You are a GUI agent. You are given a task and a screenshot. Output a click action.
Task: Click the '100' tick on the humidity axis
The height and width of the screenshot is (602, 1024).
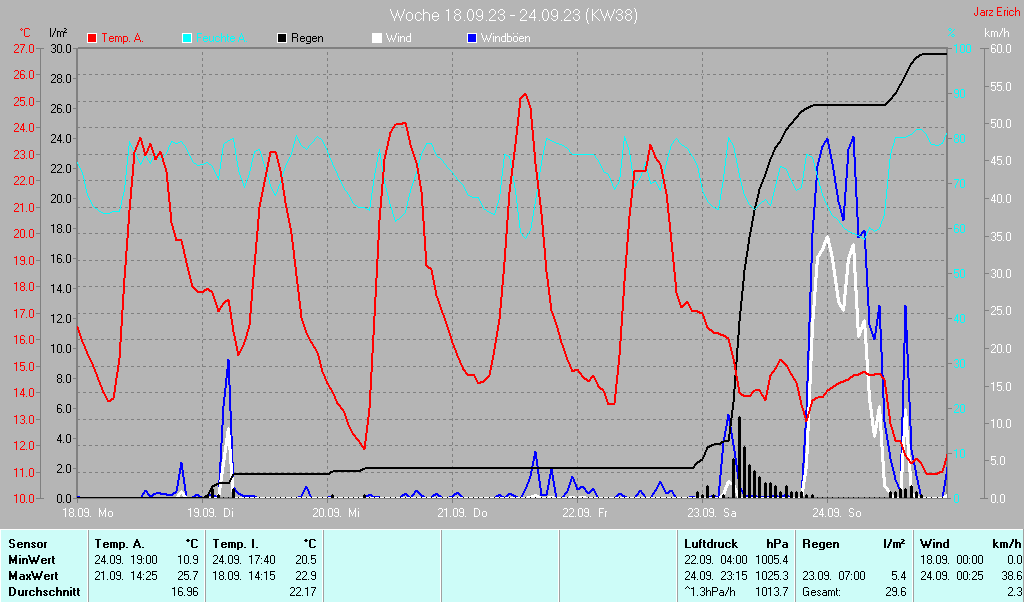(963, 48)
